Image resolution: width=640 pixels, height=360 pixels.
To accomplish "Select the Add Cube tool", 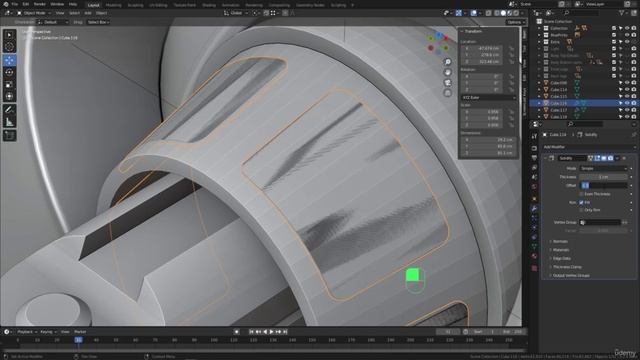I will 9,135.
